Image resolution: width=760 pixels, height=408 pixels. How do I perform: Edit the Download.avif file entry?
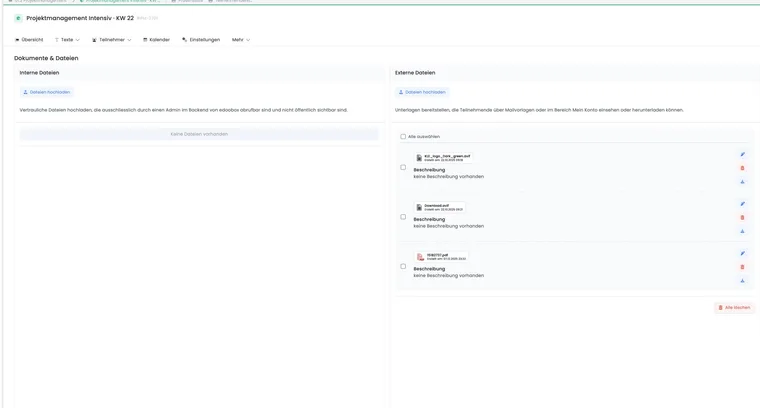[742, 204]
